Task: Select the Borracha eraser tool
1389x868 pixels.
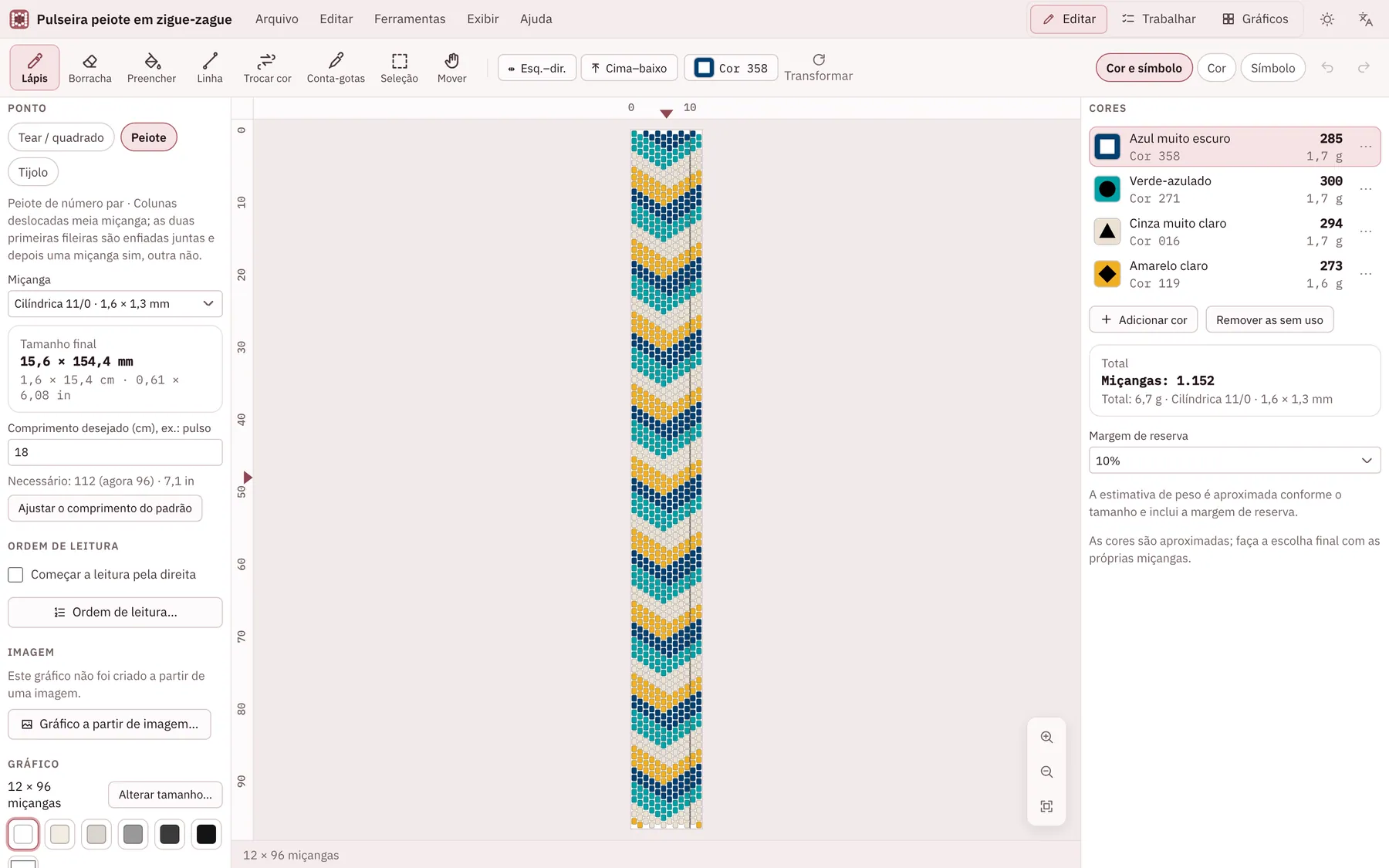Action: click(90, 67)
